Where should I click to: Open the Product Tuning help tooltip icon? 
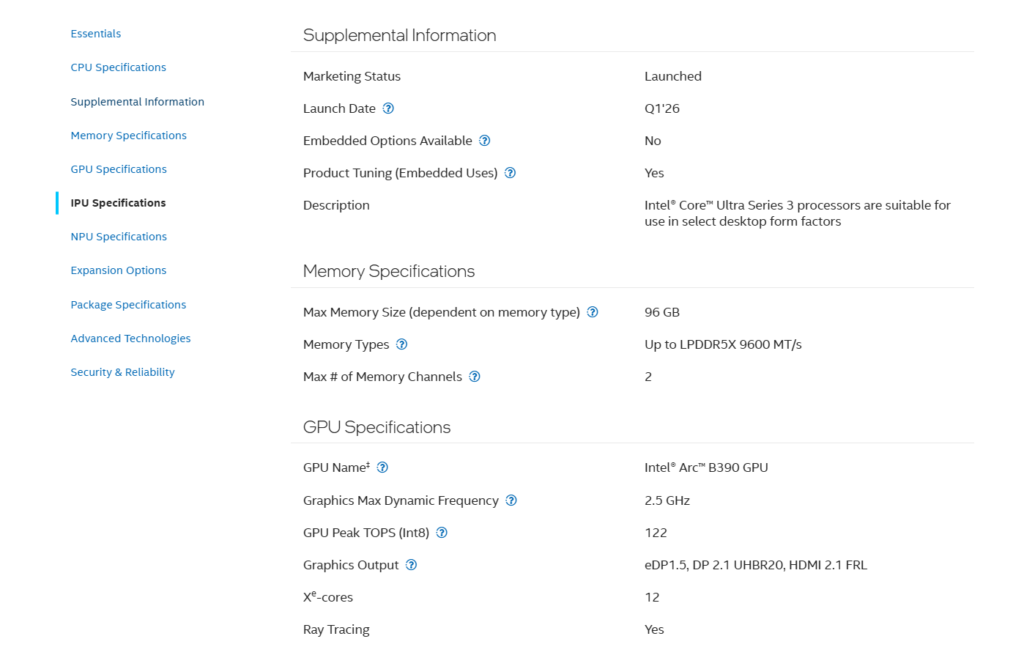[x=510, y=173]
